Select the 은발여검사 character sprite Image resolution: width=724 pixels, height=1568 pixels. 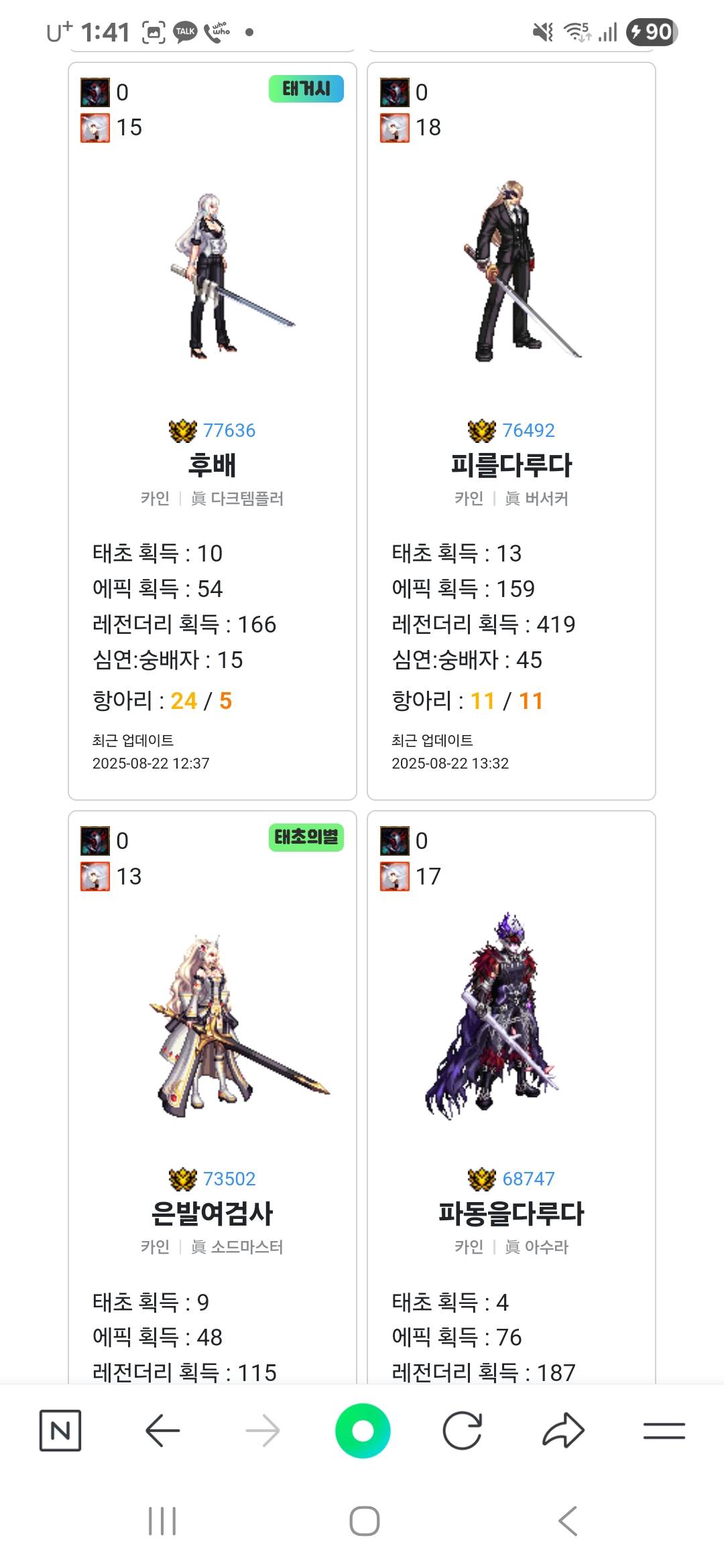pos(239,1025)
